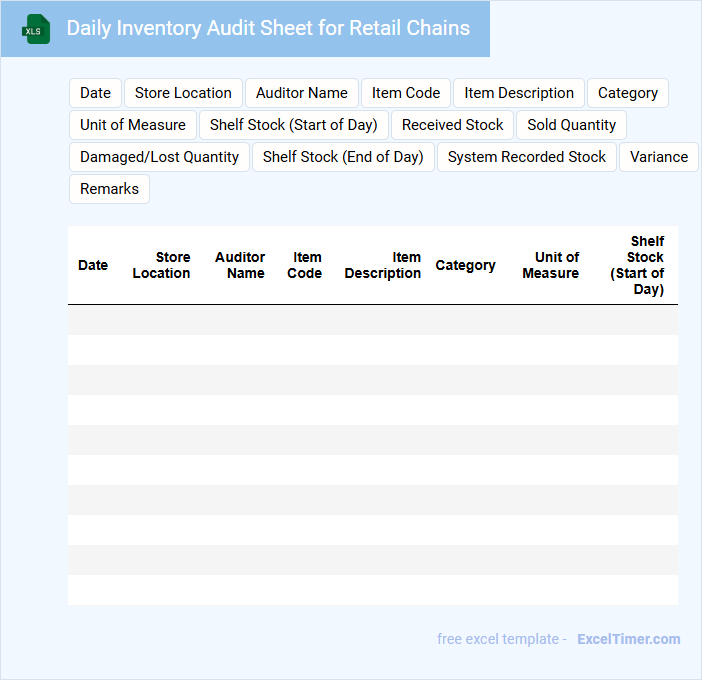Click the page title heading text
This screenshot has height=680, width=702.
(268, 28)
